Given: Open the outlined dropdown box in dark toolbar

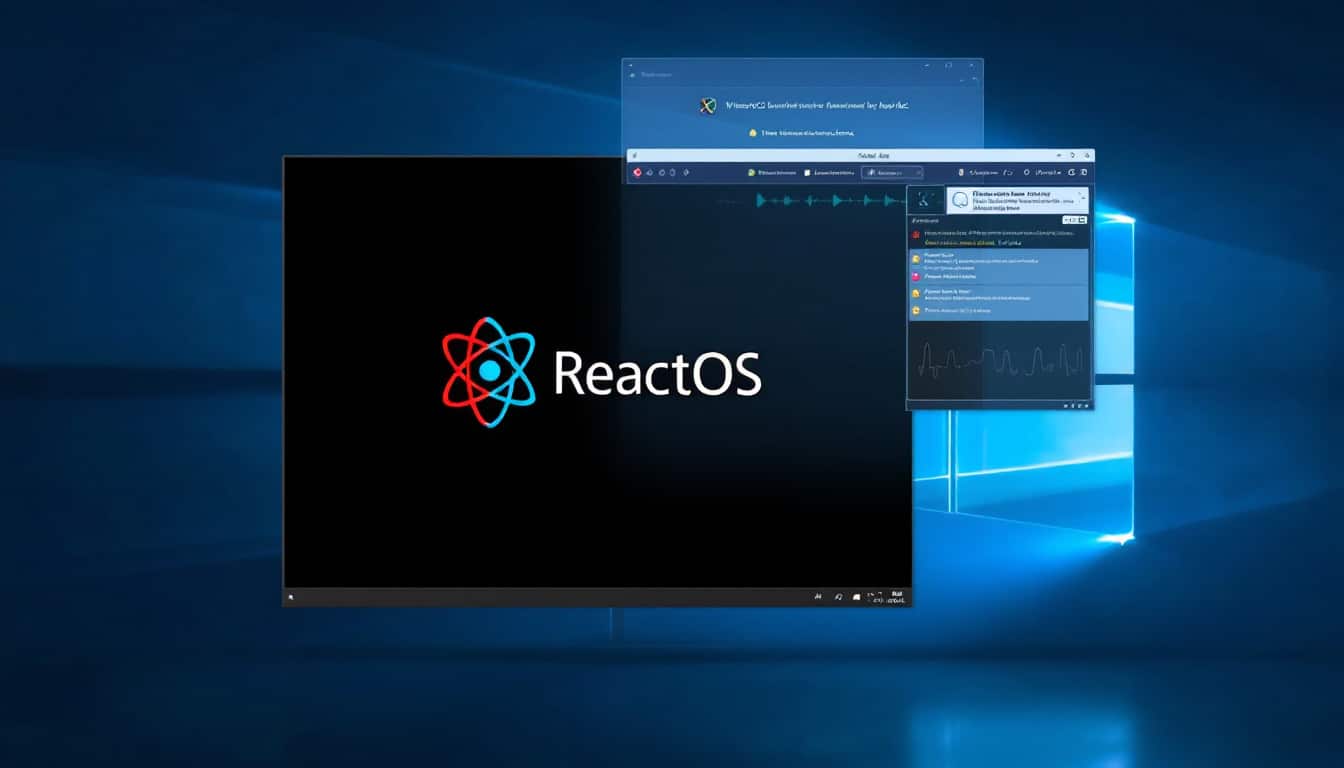Looking at the screenshot, I should click(892, 173).
